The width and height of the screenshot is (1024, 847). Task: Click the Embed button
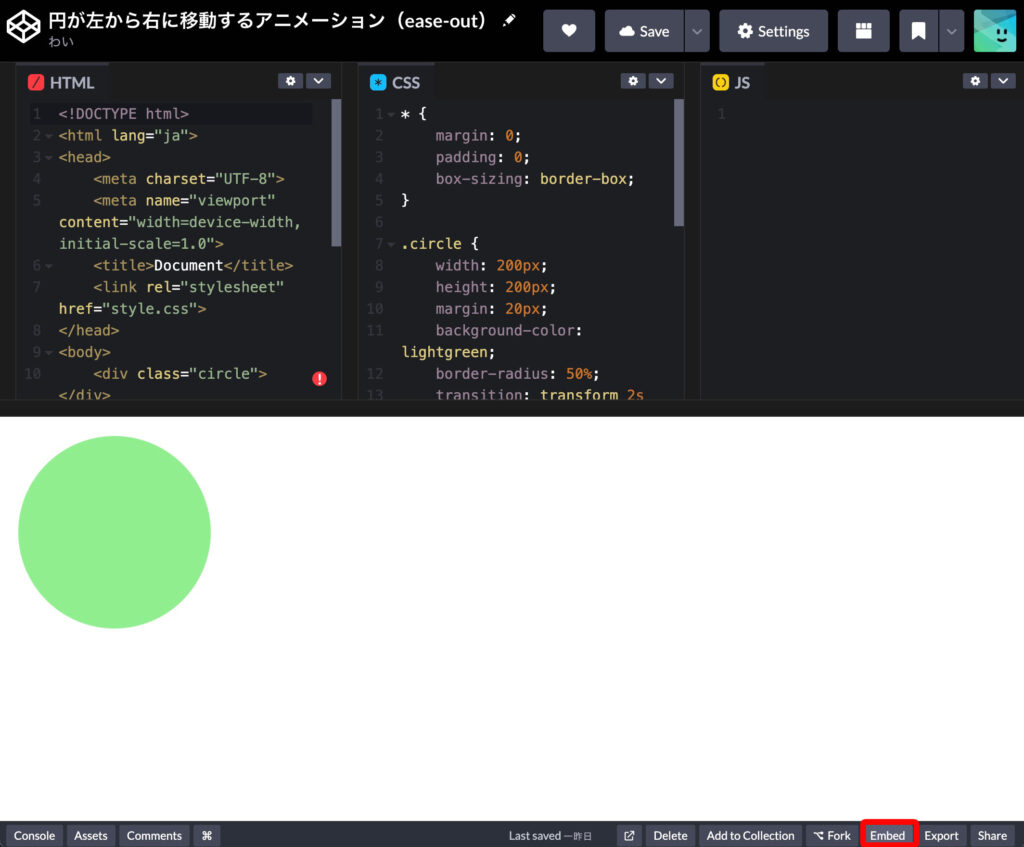pyautogui.click(x=888, y=835)
